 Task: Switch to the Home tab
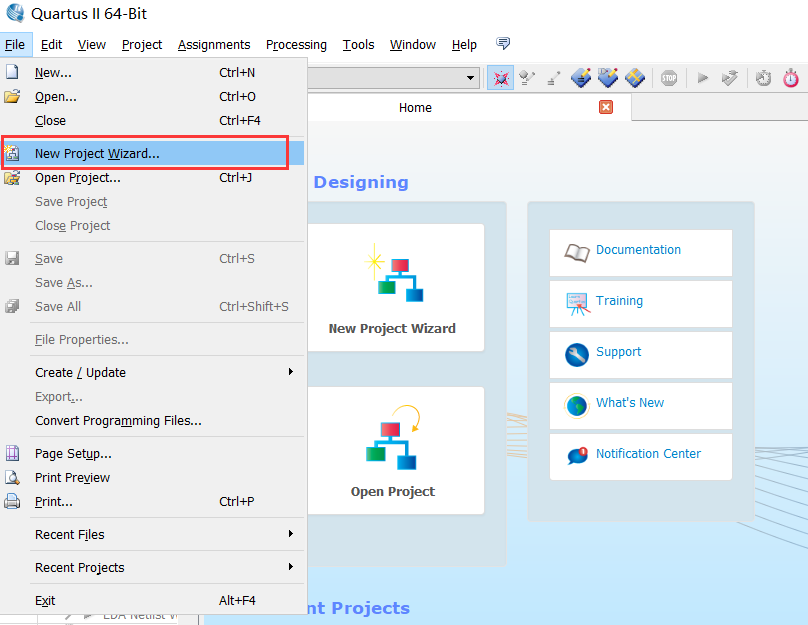(415, 107)
